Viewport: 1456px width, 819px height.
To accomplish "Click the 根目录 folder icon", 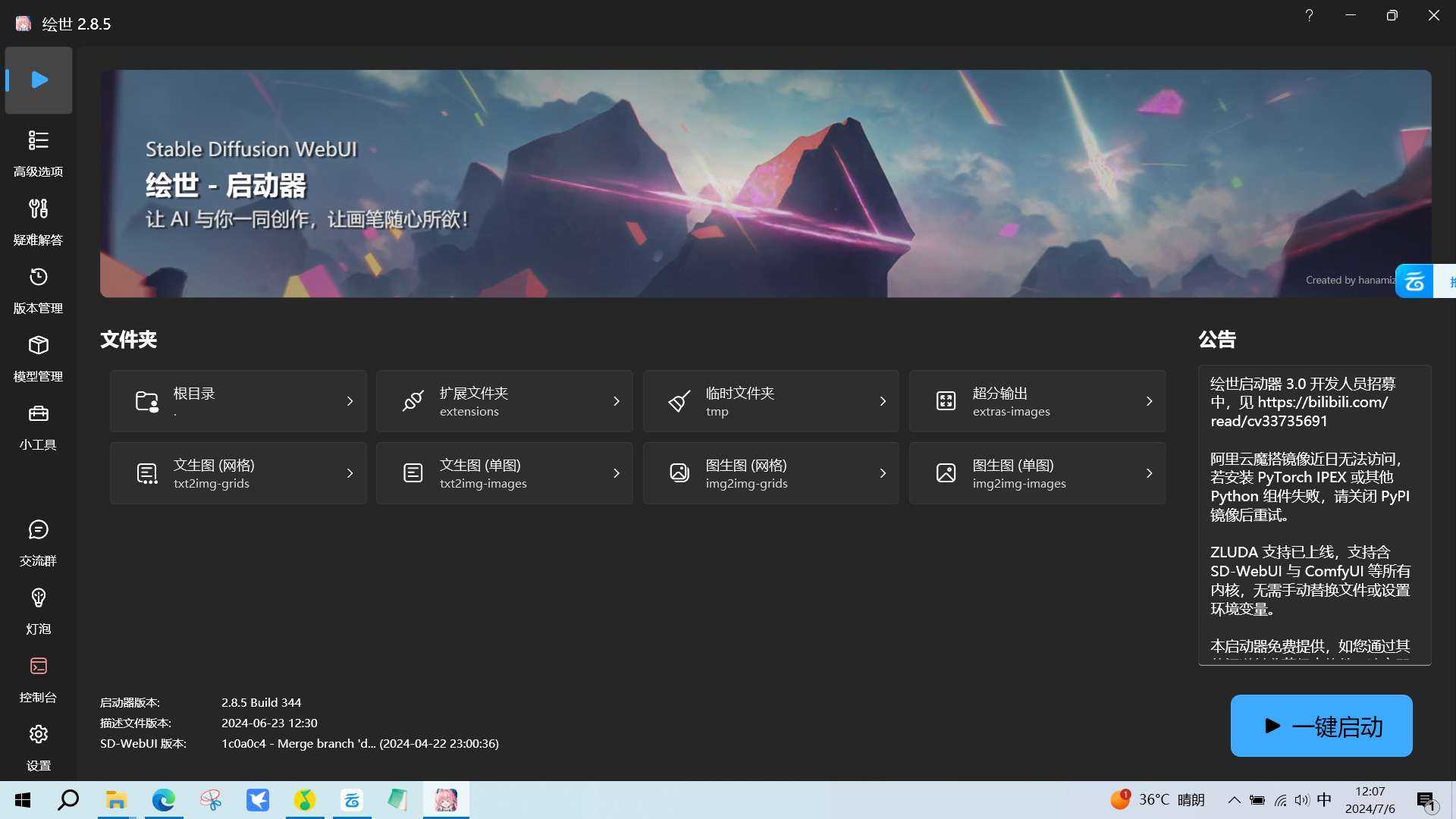I will click(147, 401).
